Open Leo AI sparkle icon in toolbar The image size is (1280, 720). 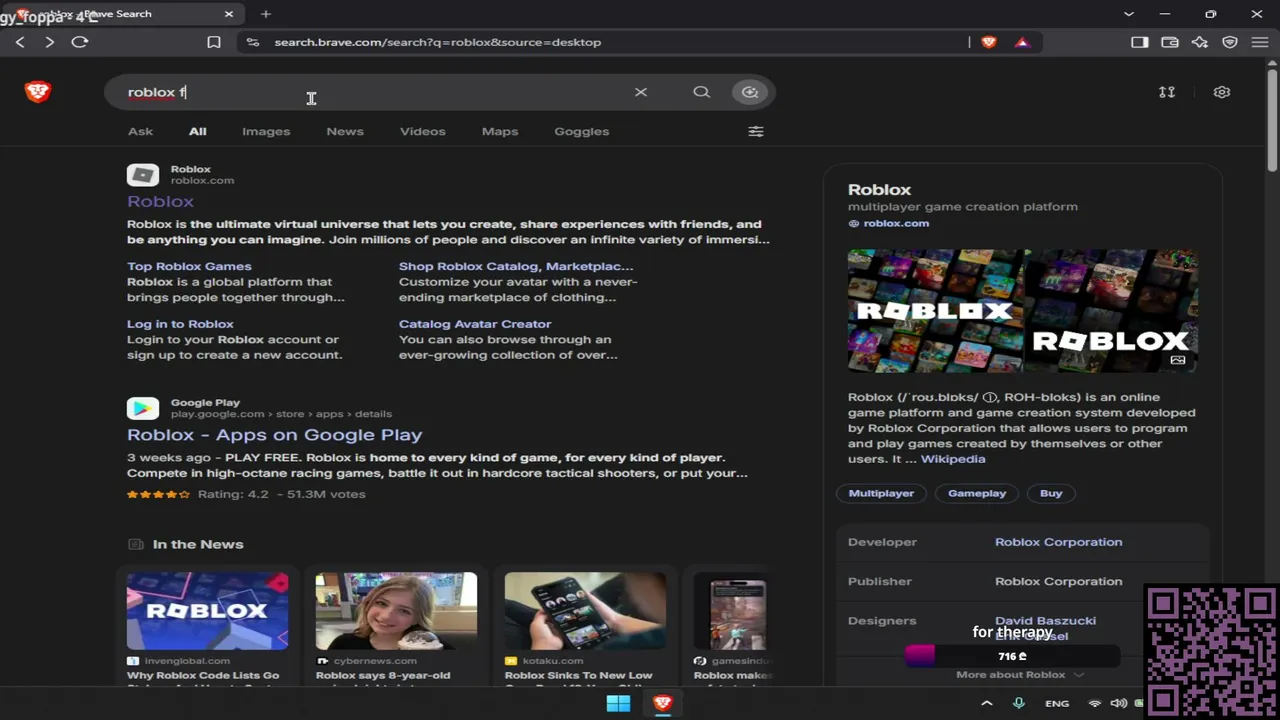point(1200,42)
